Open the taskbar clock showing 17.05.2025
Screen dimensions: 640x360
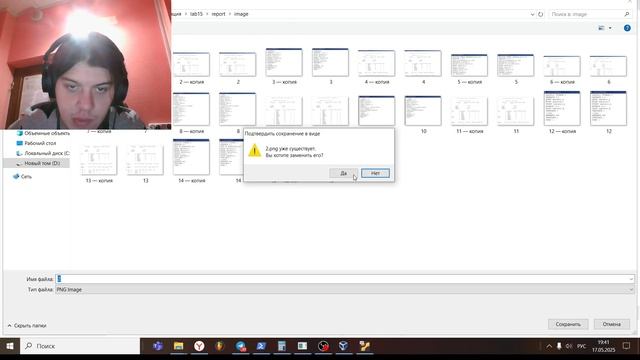coord(603,346)
